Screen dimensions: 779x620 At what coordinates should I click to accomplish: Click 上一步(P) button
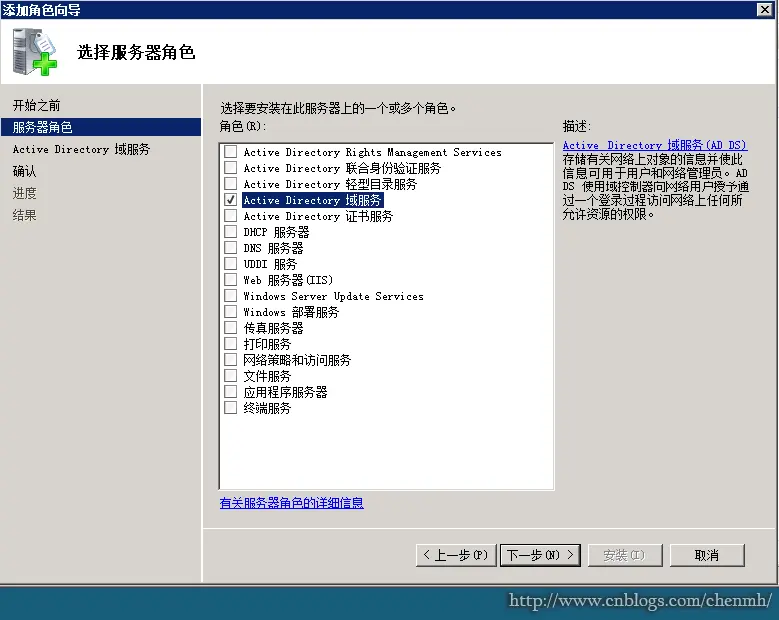click(456, 555)
